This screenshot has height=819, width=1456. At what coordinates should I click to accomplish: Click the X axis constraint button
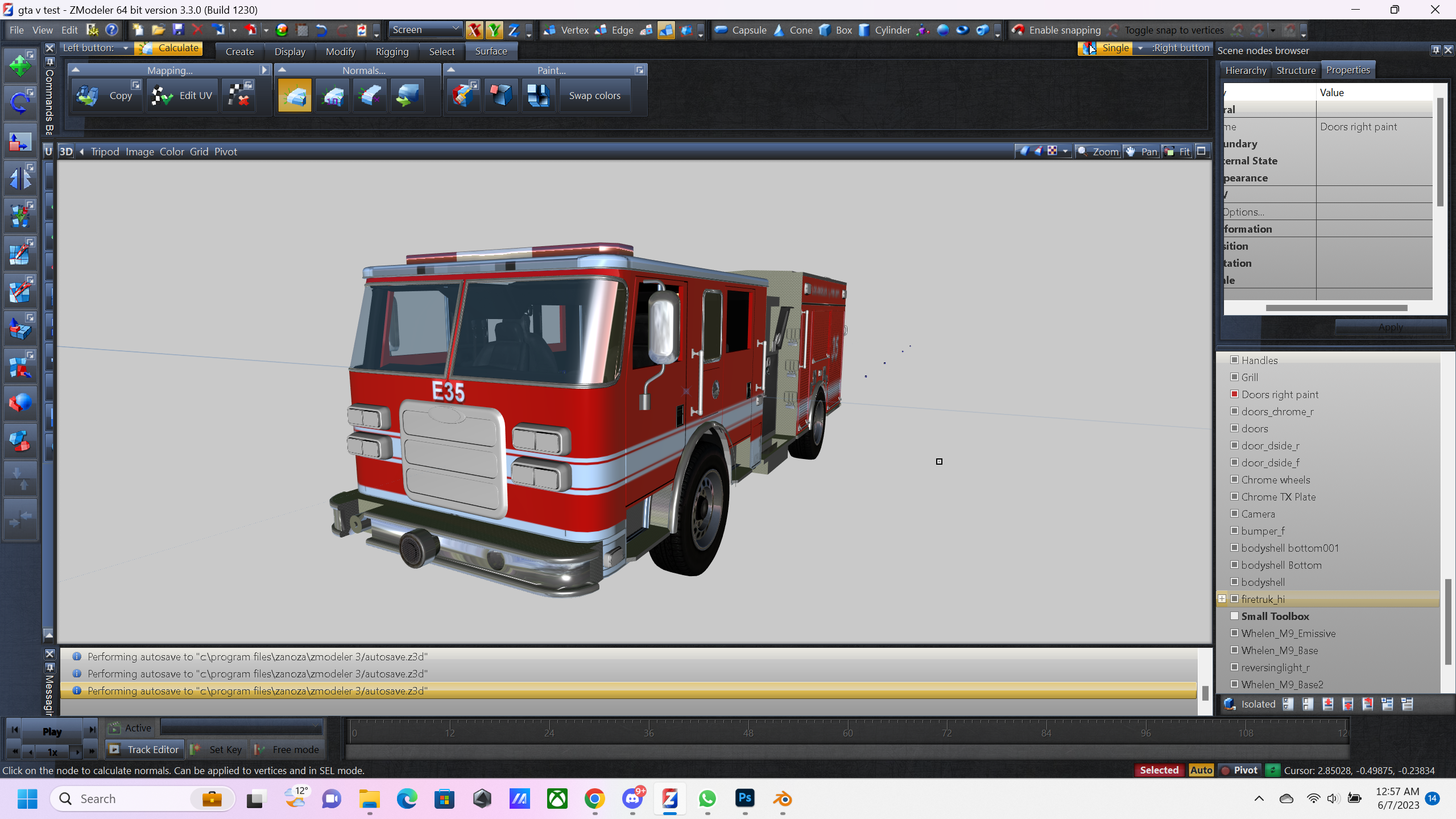click(474, 30)
